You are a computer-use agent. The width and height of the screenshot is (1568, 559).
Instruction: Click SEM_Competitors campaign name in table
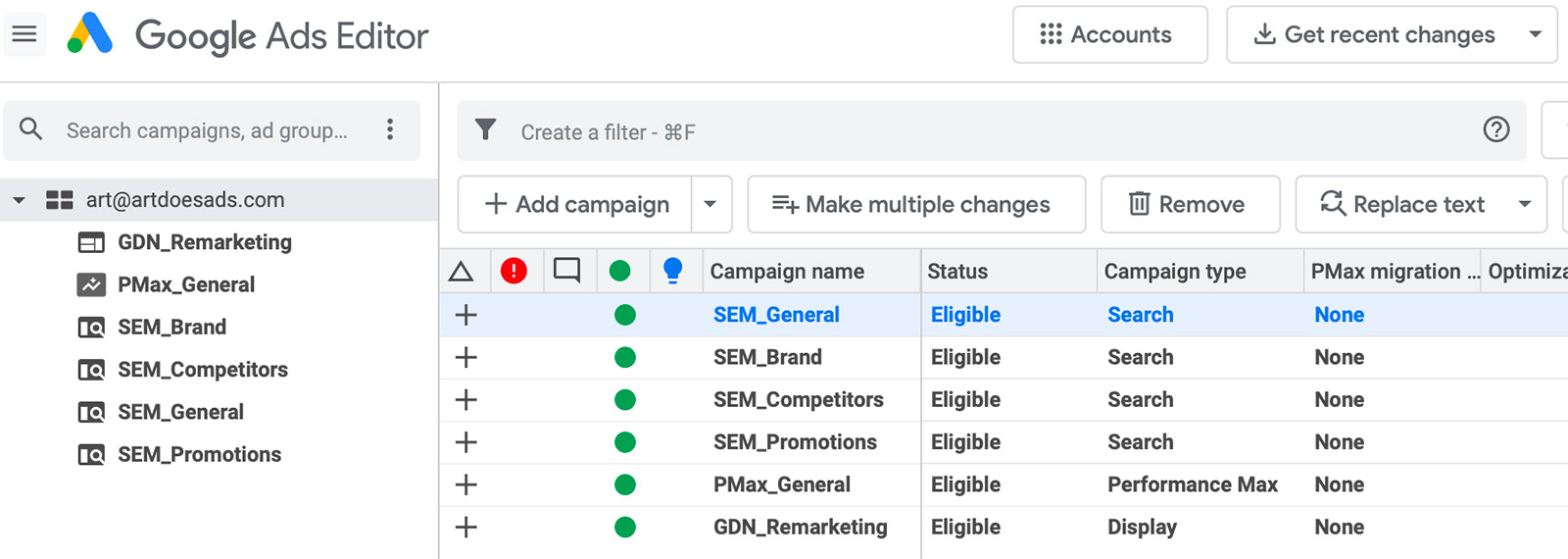(x=799, y=399)
